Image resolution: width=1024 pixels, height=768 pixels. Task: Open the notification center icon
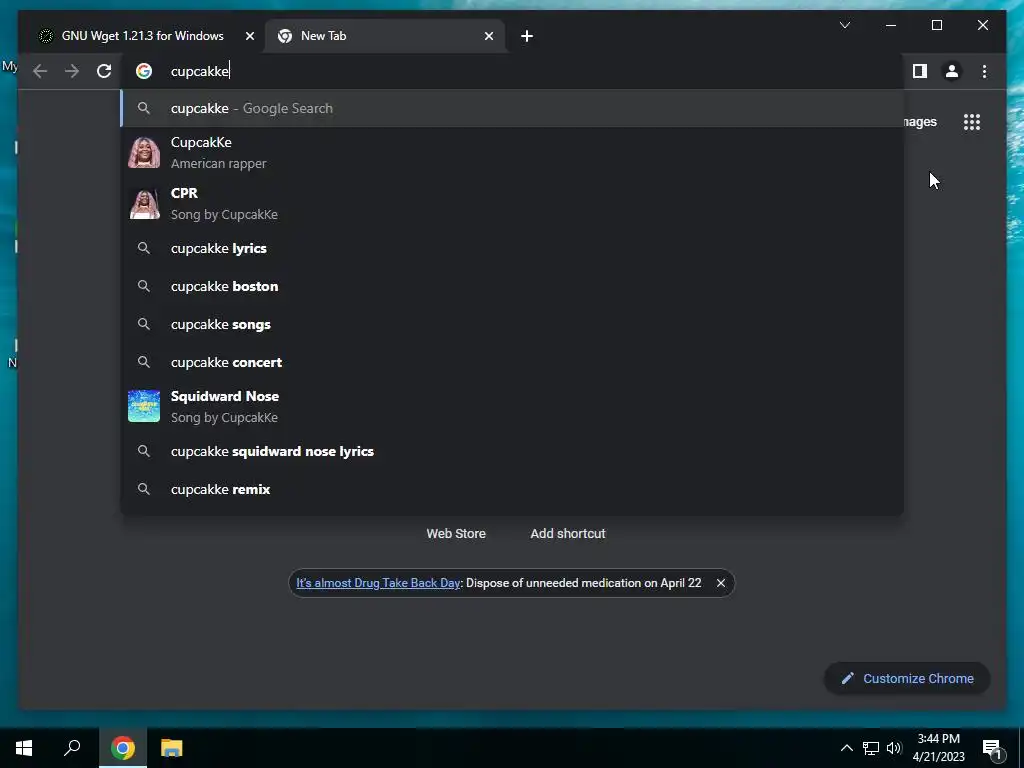pyautogui.click(x=991, y=748)
